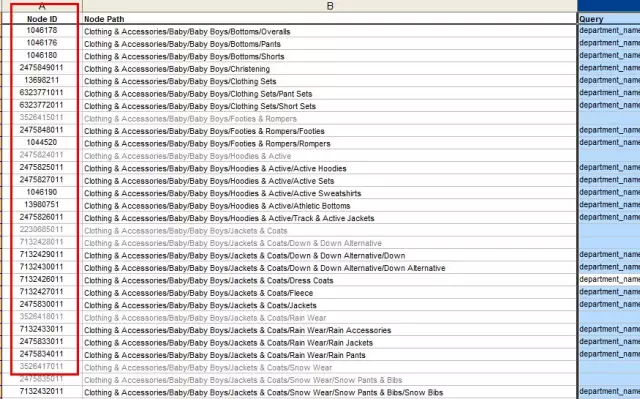640x399 pixels.
Task: Click grayed path ending in Coats/Snow Wear
Action: click(208, 368)
